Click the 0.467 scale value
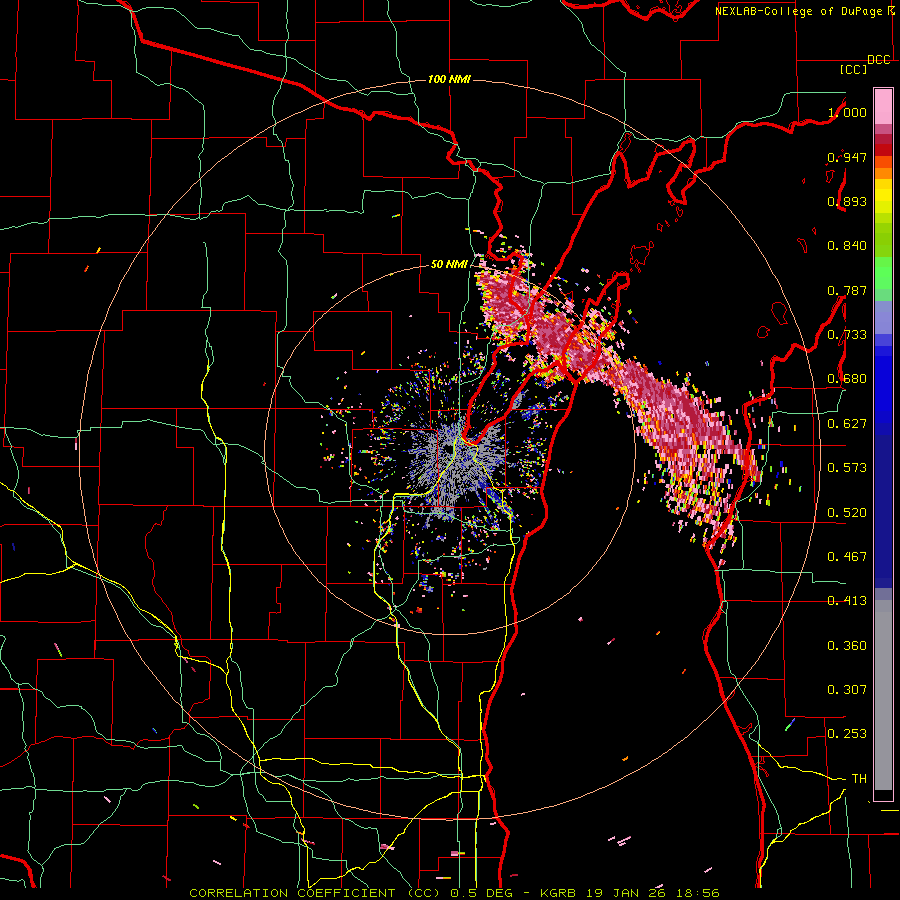The width and height of the screenshot is (900, 900). click(847, 557)
